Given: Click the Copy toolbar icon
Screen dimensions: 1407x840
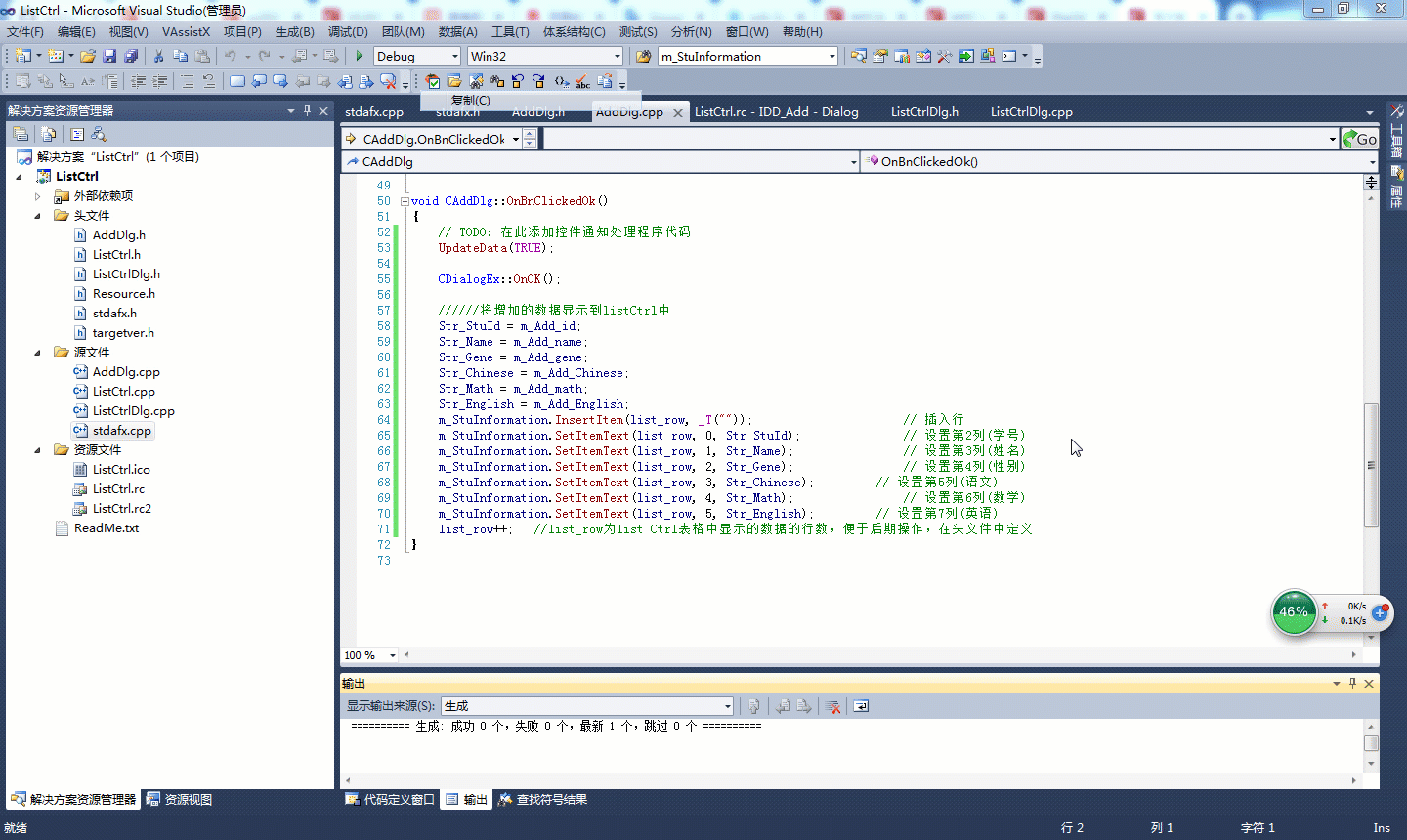Looking at the screenshot, I should point(180,56).
